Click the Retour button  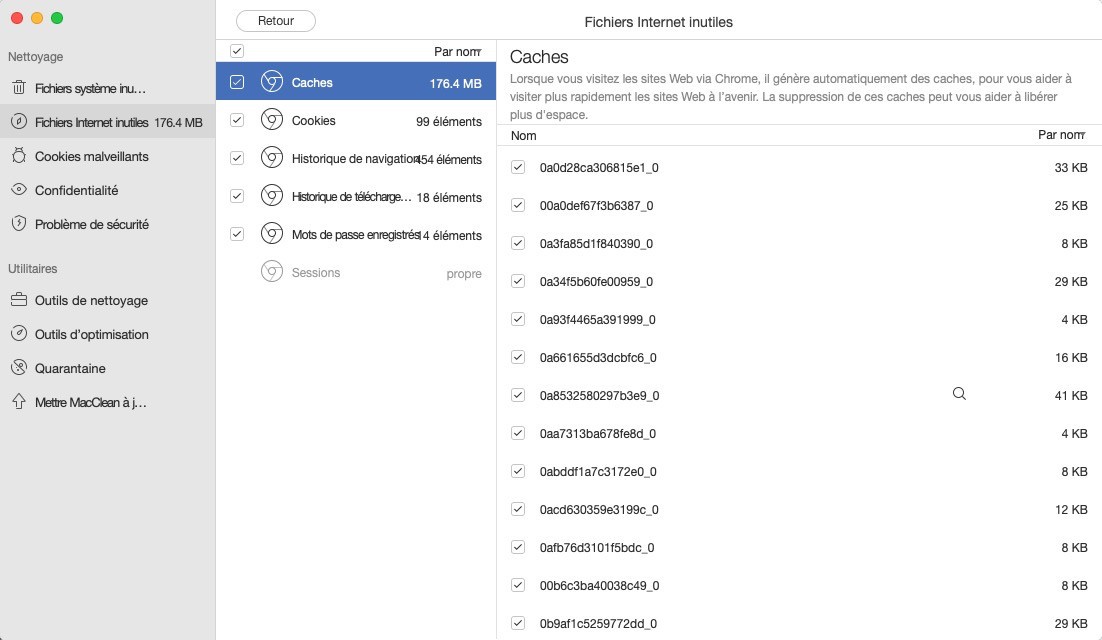click(276, 21)
